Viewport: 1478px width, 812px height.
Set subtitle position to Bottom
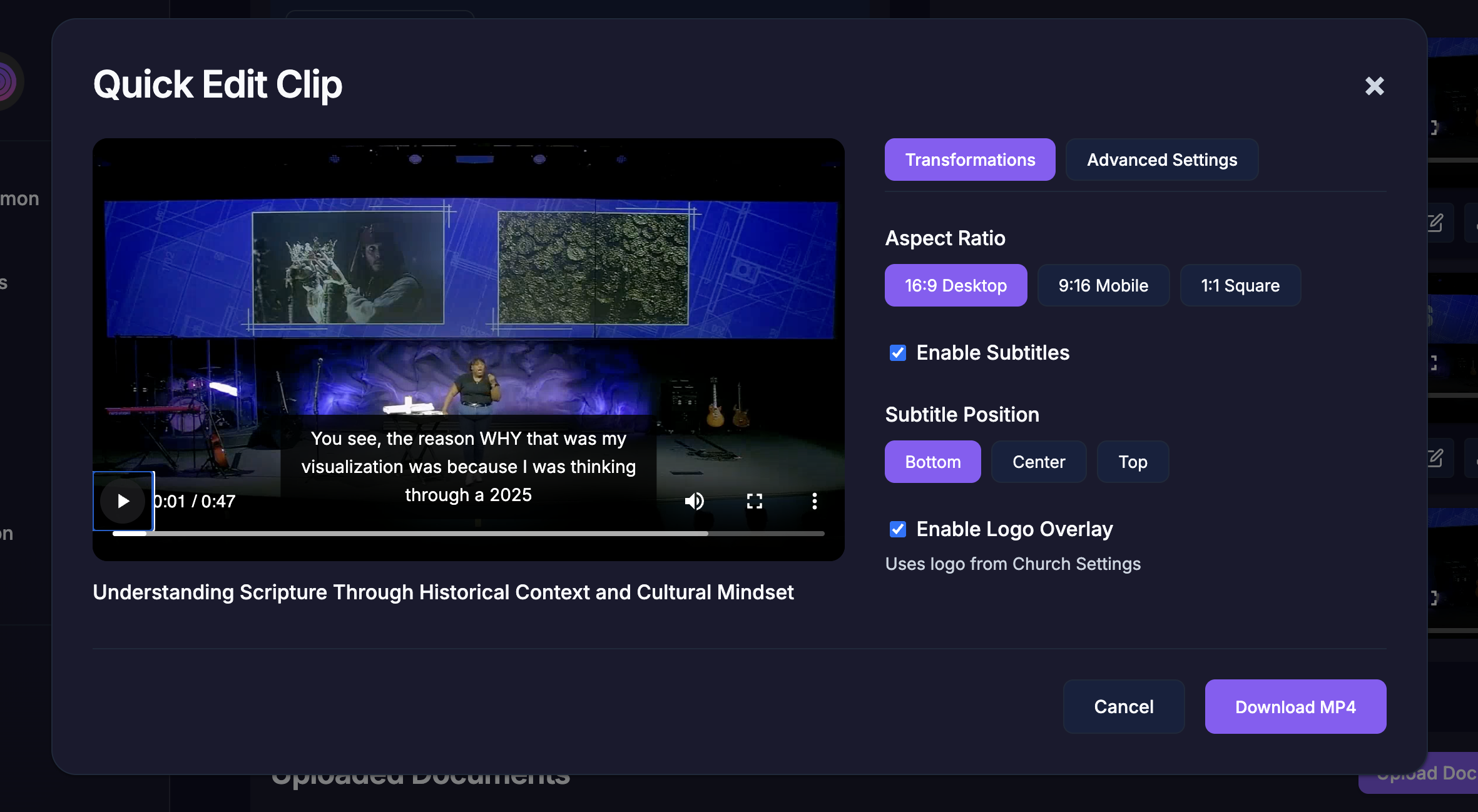coord(932,462)
